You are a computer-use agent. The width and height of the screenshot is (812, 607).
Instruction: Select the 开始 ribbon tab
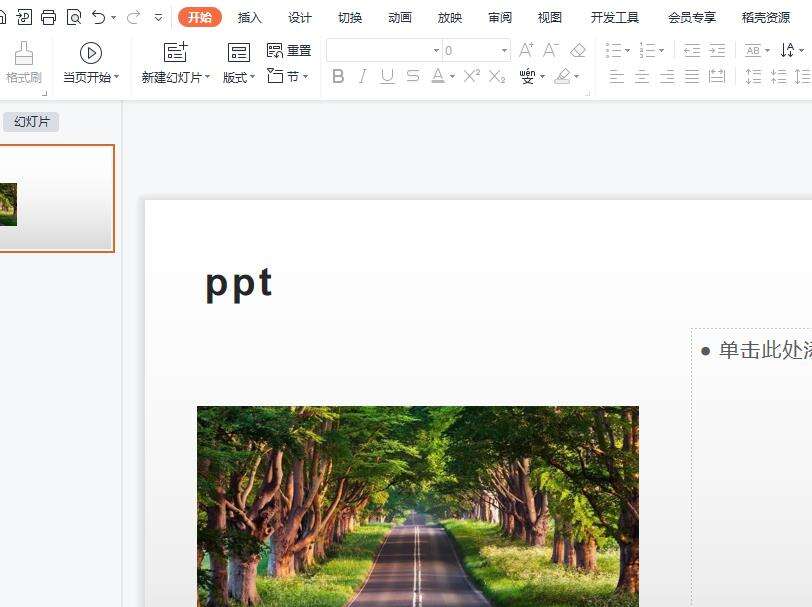click(199, 18)
